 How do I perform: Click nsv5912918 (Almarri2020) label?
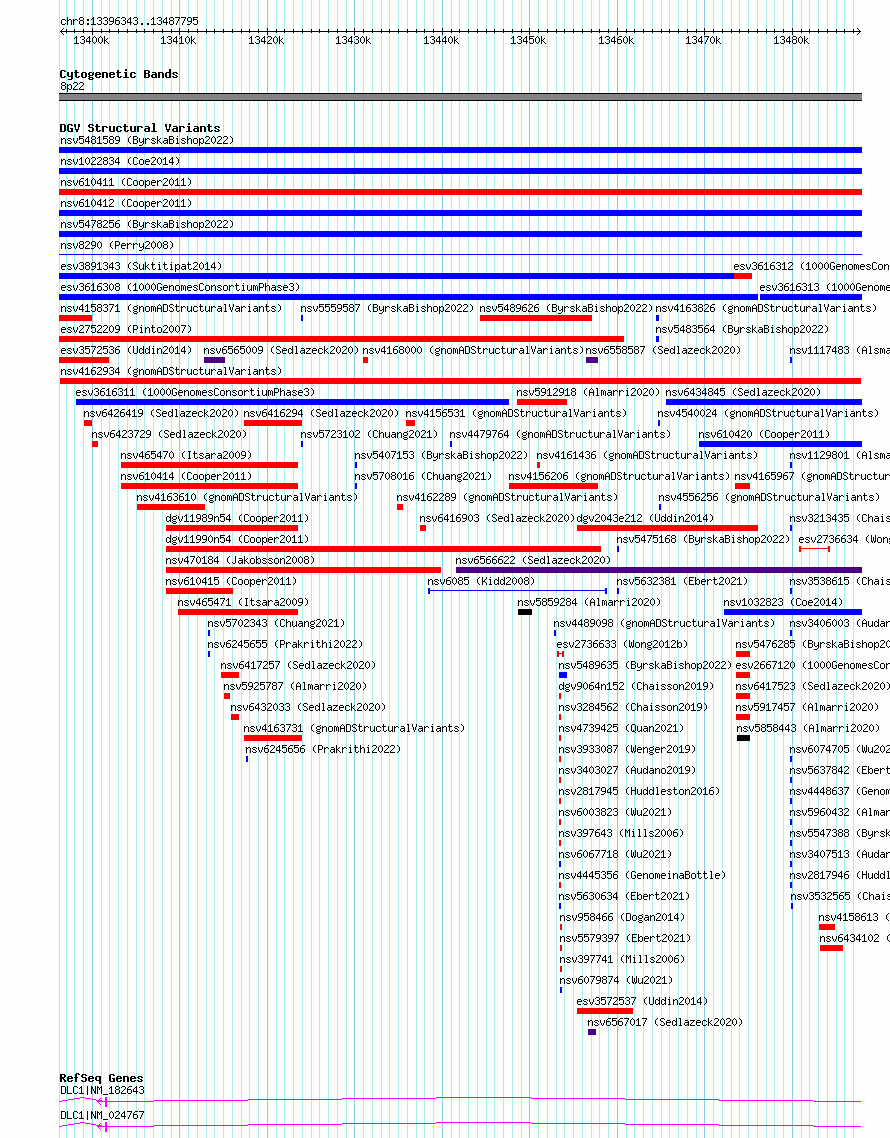tap(588, 393)
